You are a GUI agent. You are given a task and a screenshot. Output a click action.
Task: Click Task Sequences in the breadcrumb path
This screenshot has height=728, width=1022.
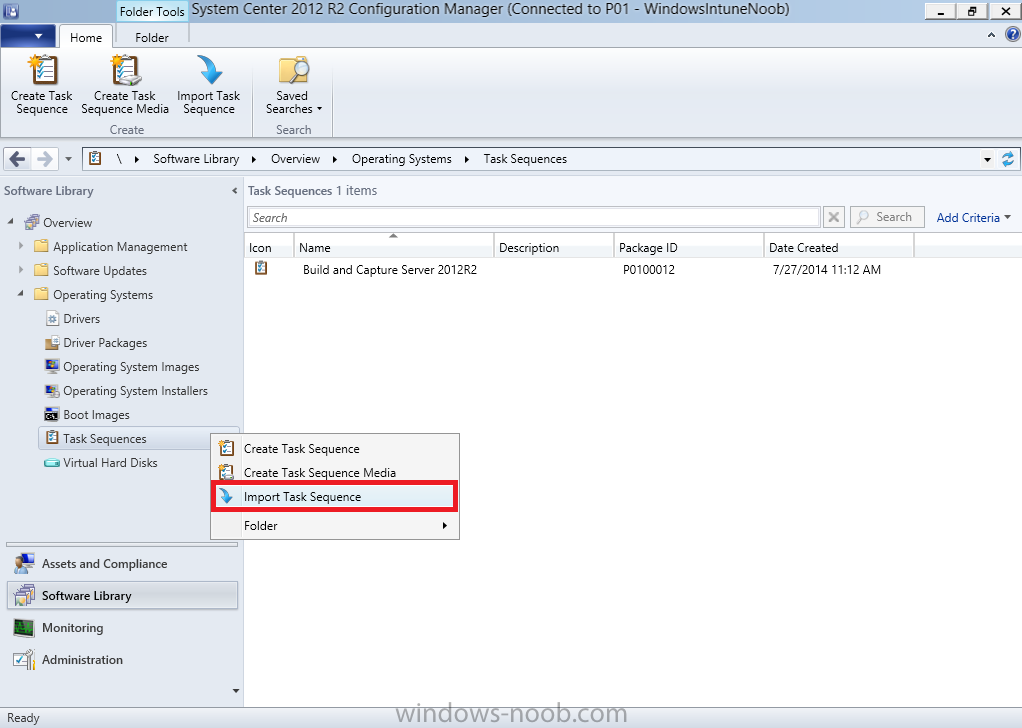pyautogui.click(x=525, y=159)
